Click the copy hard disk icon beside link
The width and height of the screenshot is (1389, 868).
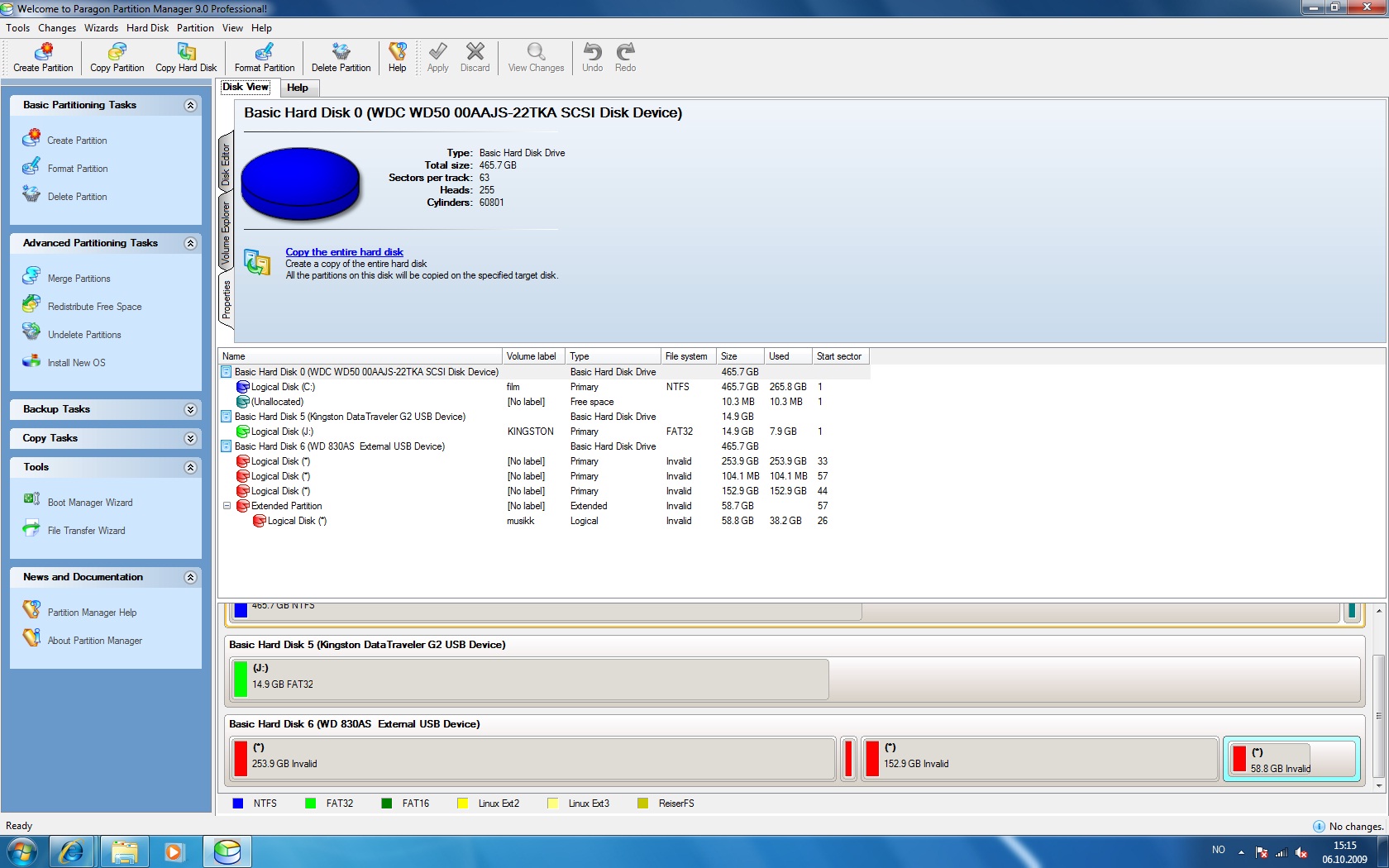(x=257, y=262)
